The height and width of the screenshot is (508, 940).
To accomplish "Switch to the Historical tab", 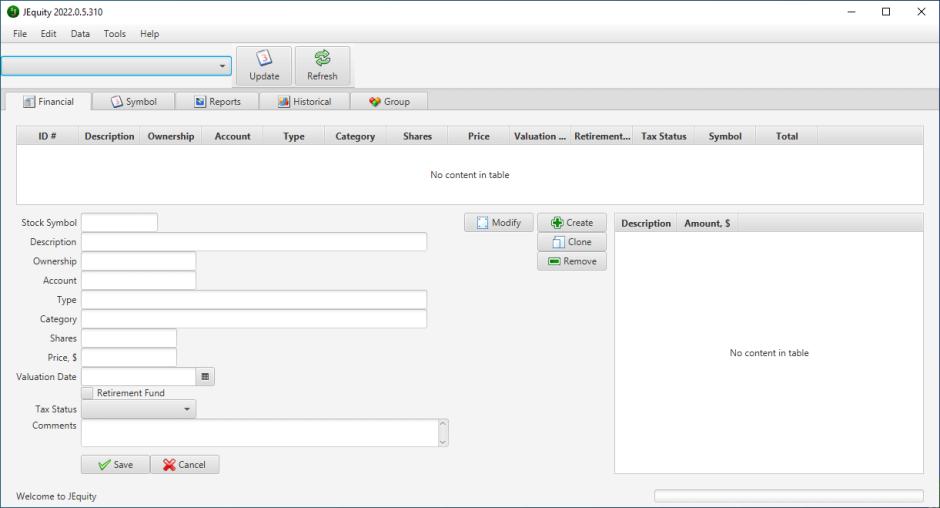I will (x=304, y=101).
